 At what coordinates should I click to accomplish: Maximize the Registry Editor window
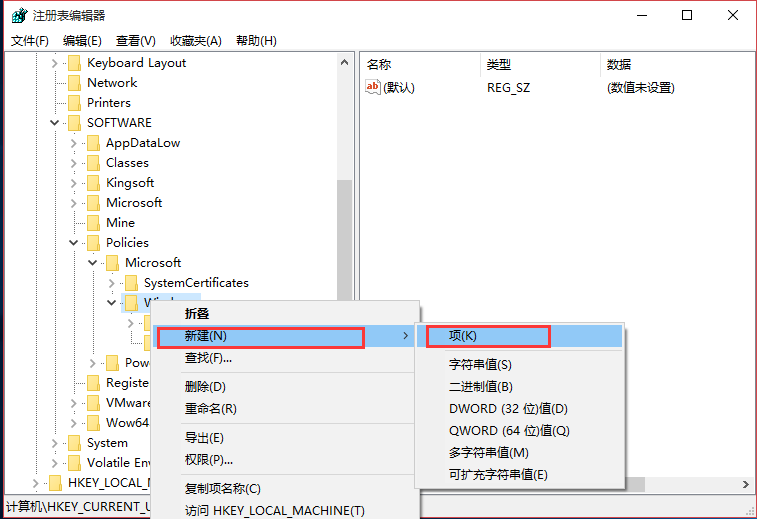[687, 15]
